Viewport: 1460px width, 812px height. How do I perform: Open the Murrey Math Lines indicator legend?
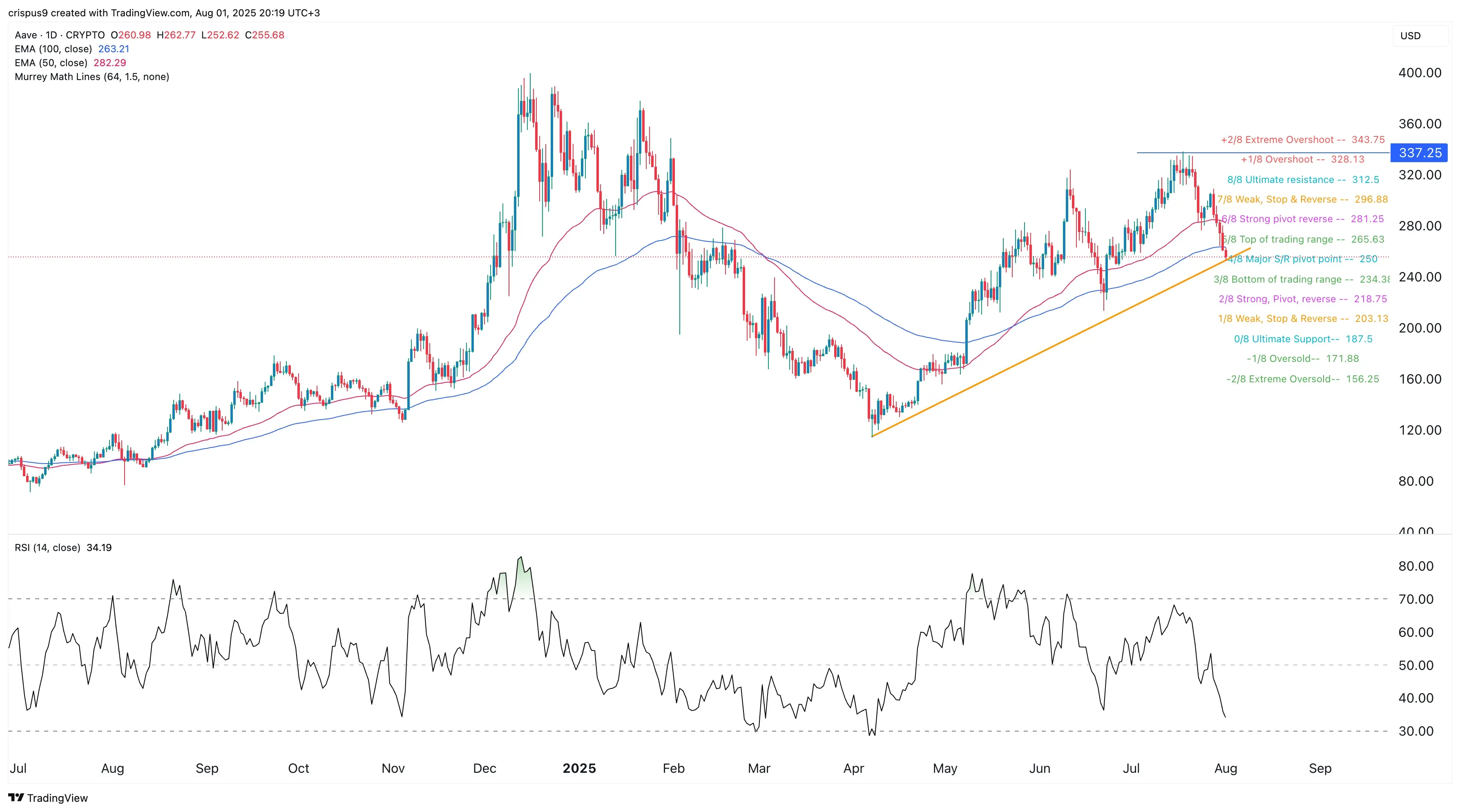coord(92,76)
